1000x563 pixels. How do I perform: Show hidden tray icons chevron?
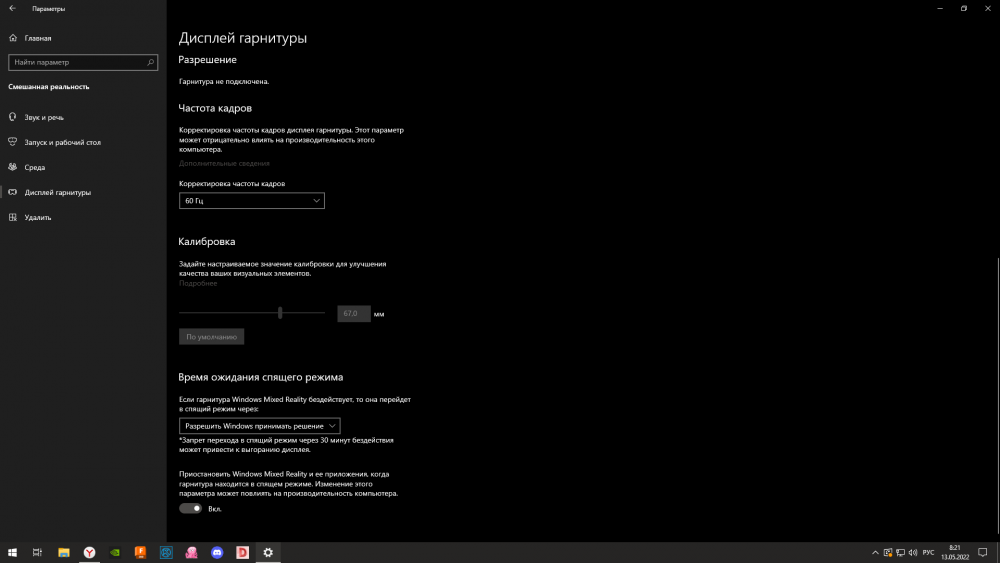point(875,553)
